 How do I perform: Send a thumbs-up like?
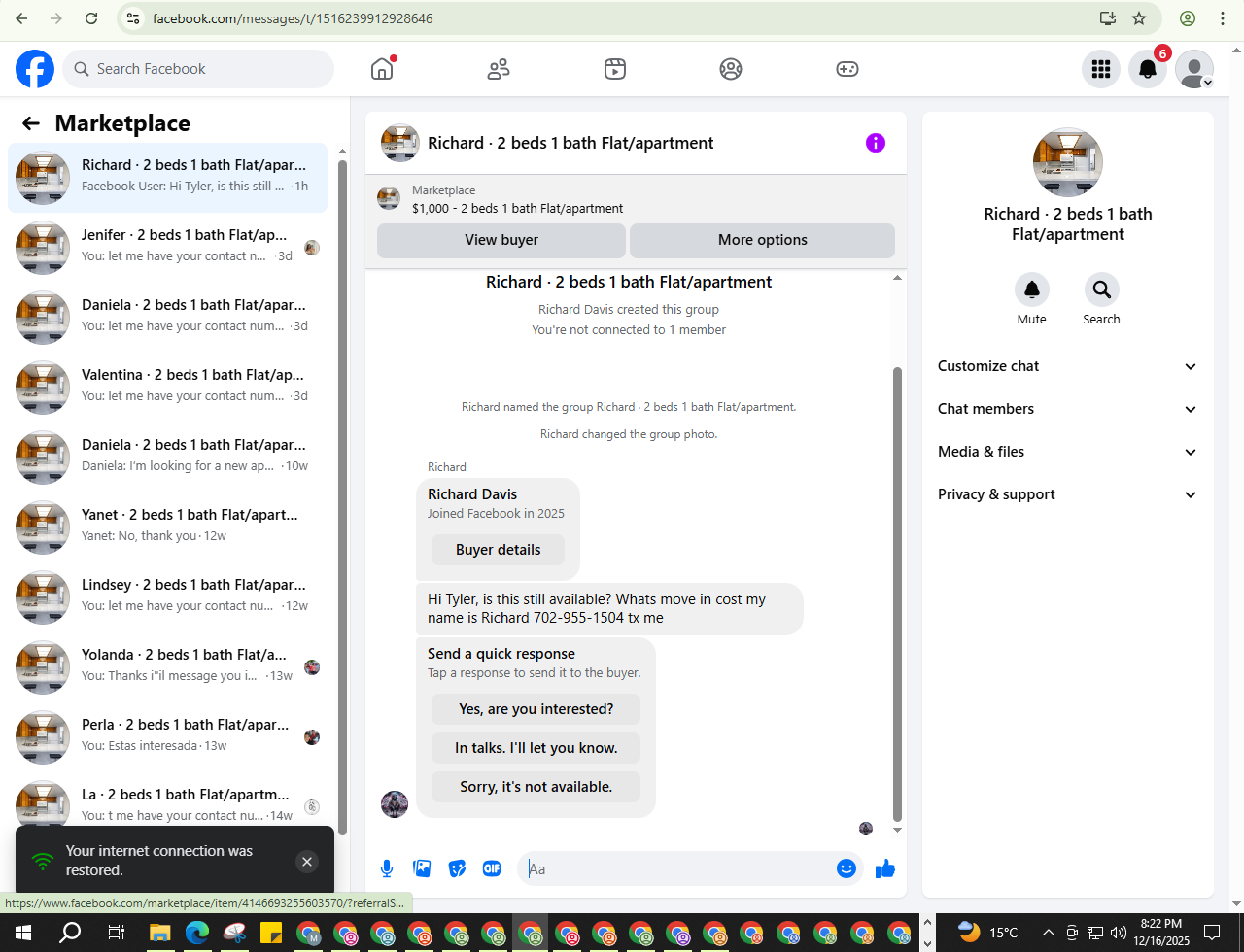click(885, 868)
